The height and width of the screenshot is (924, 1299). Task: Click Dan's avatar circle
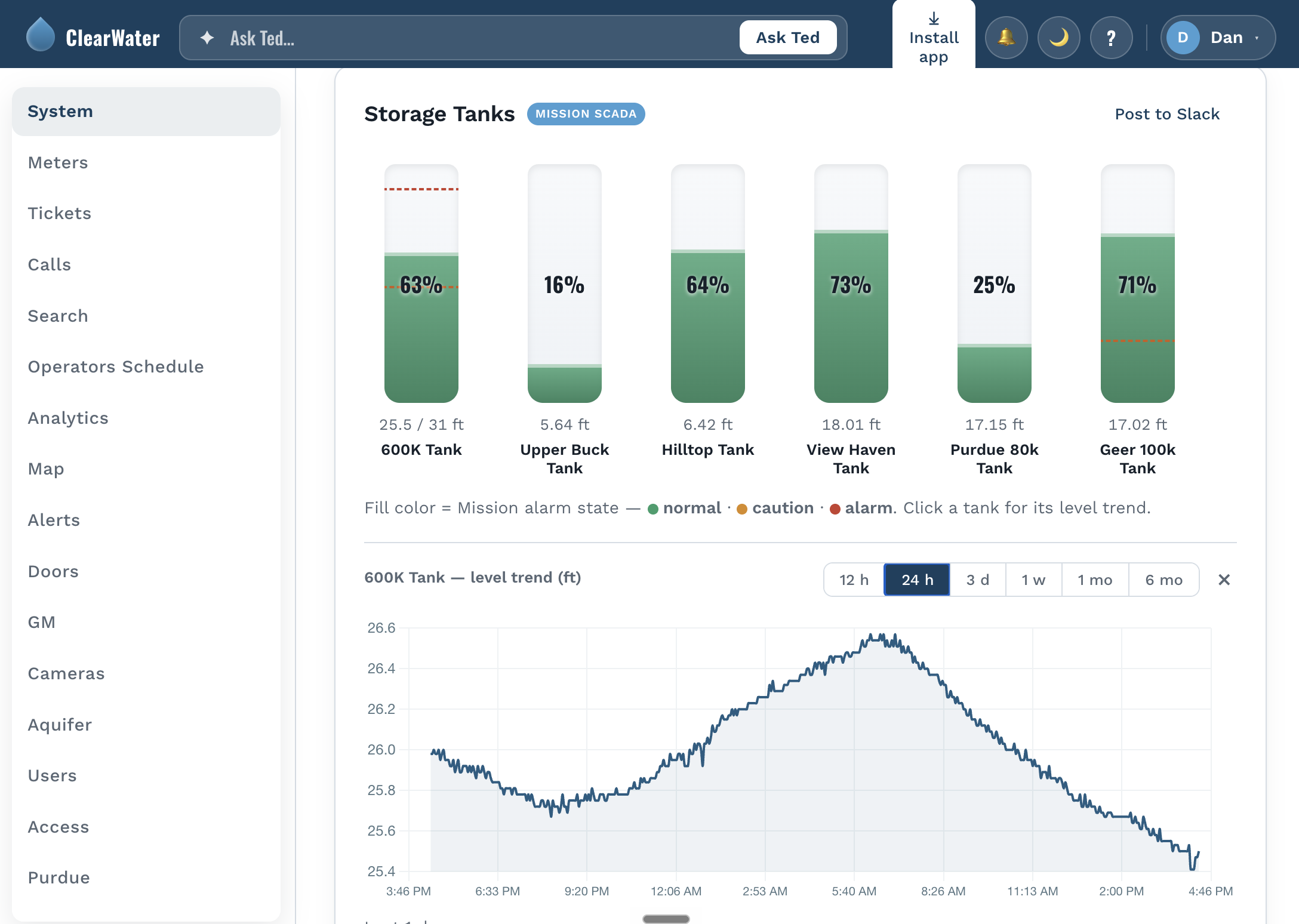click(x=1183, y=38)
